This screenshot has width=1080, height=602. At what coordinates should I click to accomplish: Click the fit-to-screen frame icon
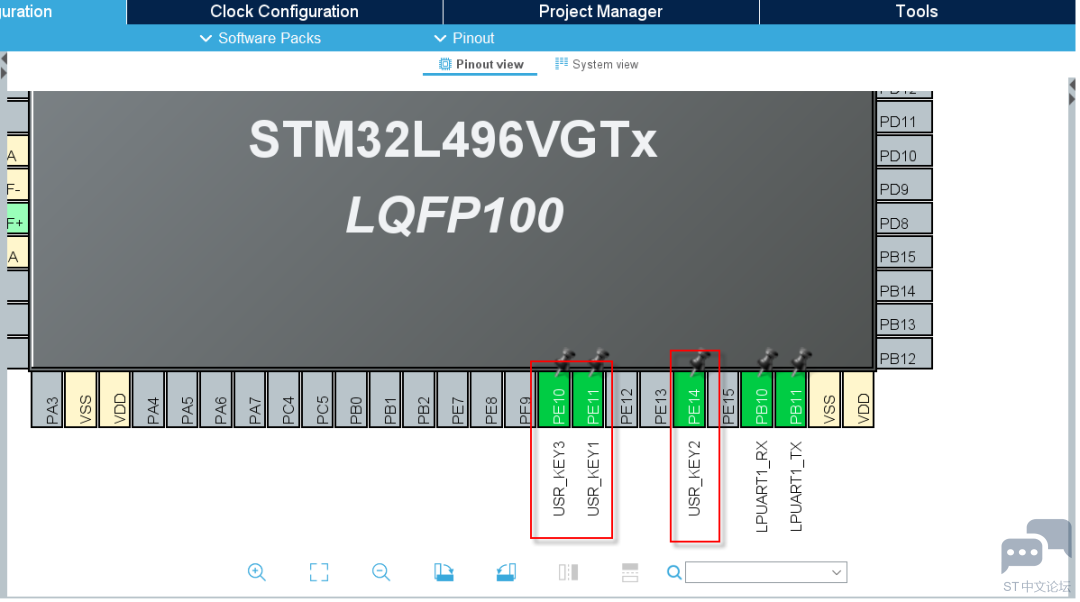point(319,572)
